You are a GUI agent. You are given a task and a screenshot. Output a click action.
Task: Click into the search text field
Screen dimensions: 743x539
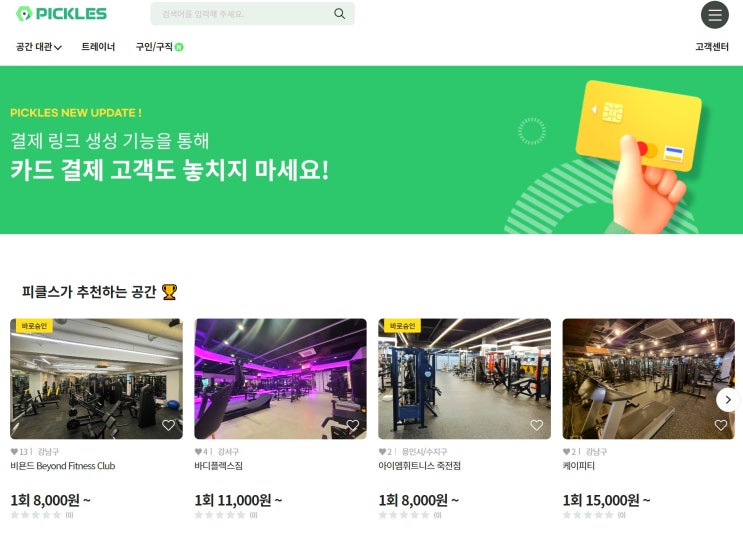pos(242,14)
